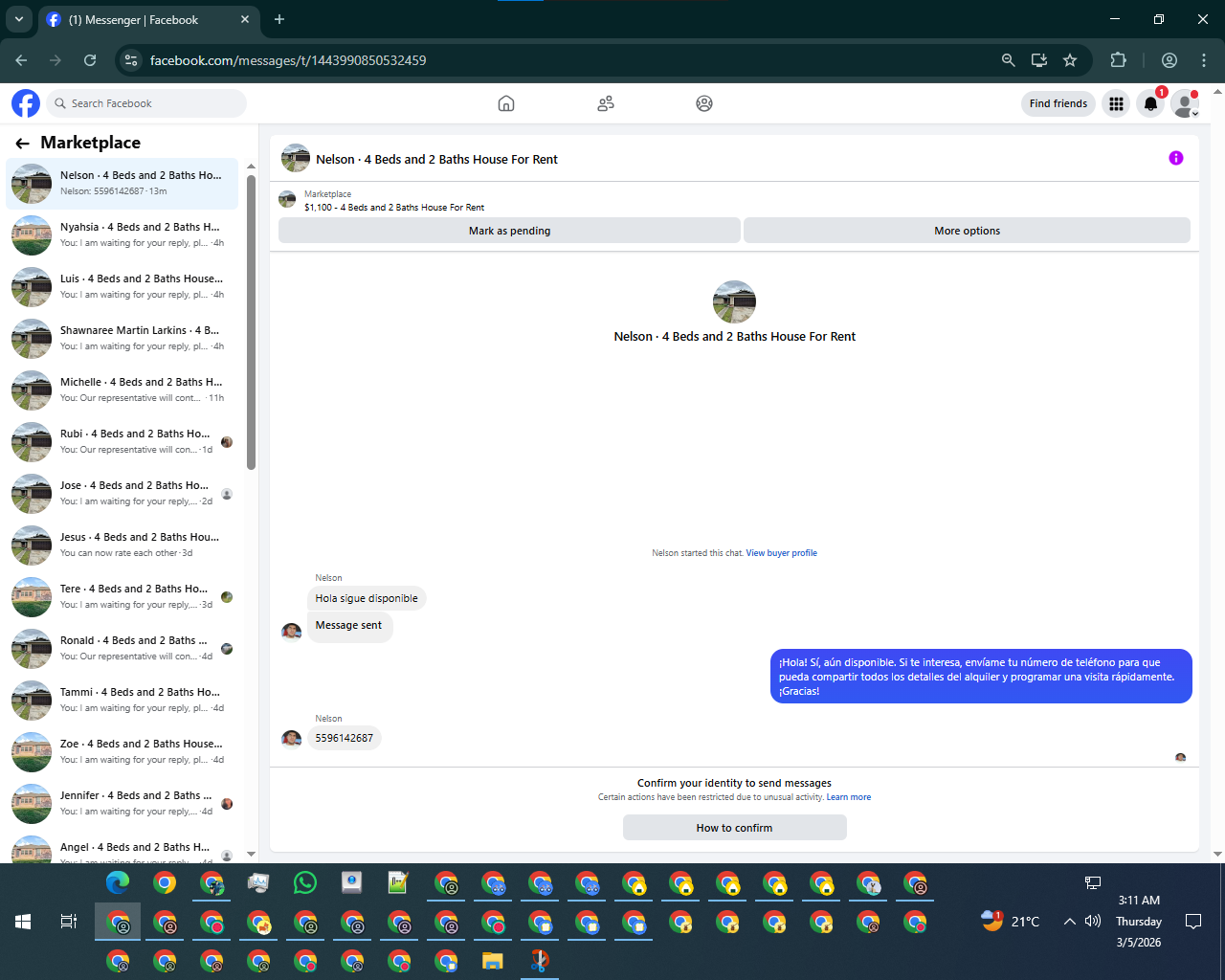Click Mark as pending
Screen dimensions: 1225x980
[509, 231]
